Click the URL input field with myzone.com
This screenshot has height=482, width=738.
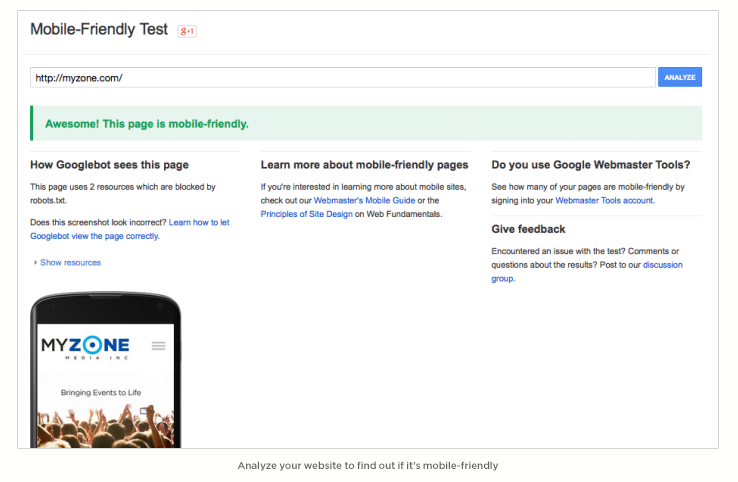343,78
